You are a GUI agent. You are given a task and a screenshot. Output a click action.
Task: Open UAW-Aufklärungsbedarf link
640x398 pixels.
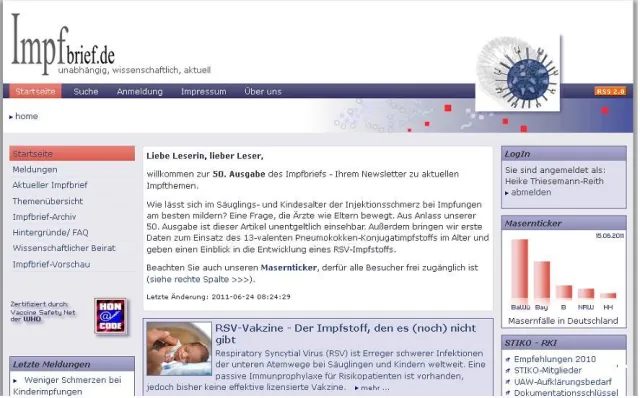562,382
